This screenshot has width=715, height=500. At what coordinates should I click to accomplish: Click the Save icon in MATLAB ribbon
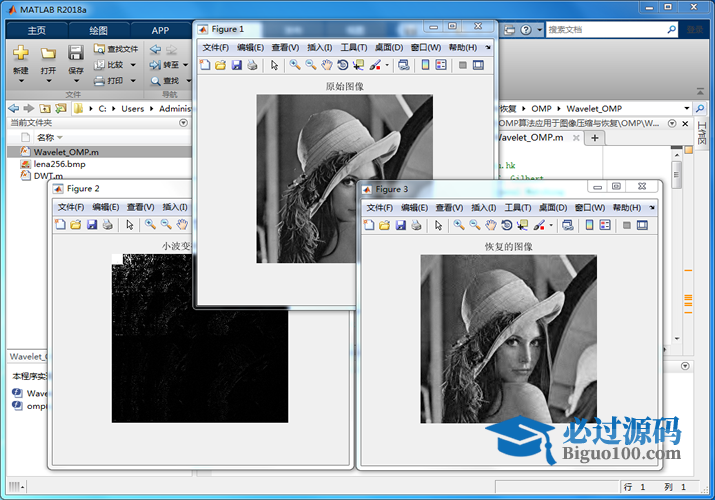76,53
